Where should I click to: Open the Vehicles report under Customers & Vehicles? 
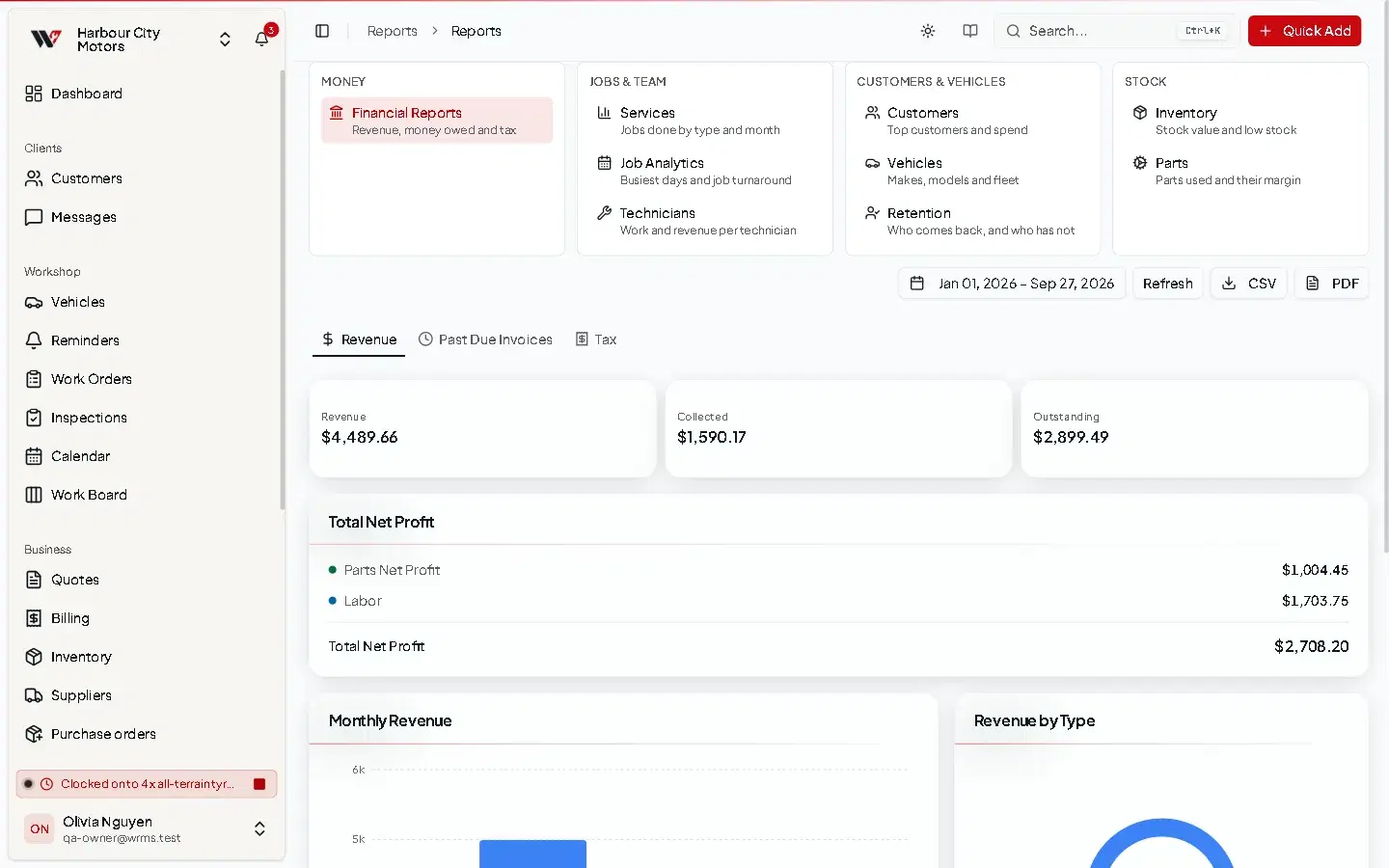pyautogui.click(x=972, y=171)
